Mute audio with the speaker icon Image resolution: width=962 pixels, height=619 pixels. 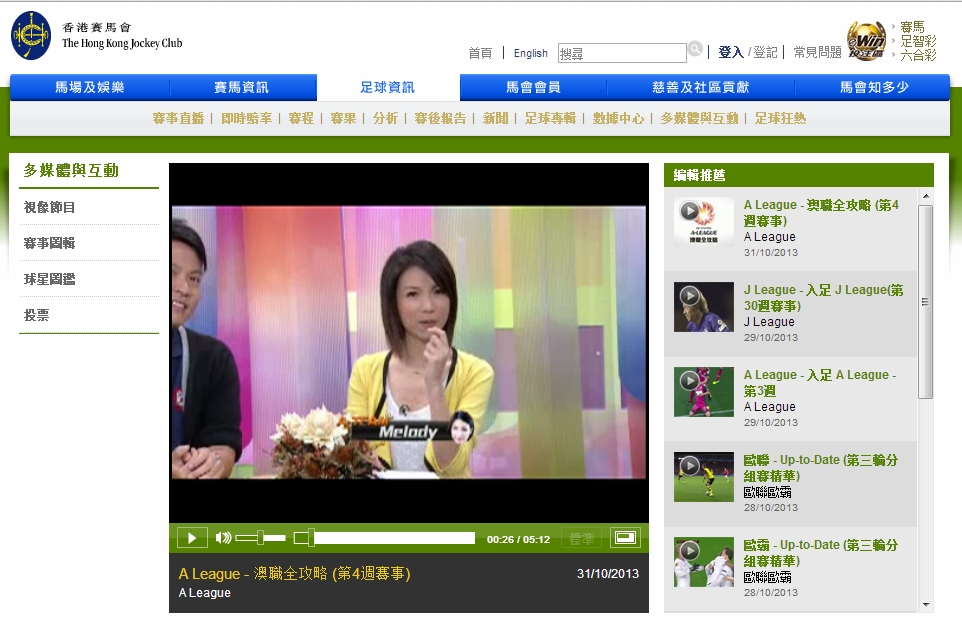(x=223, y=538)
